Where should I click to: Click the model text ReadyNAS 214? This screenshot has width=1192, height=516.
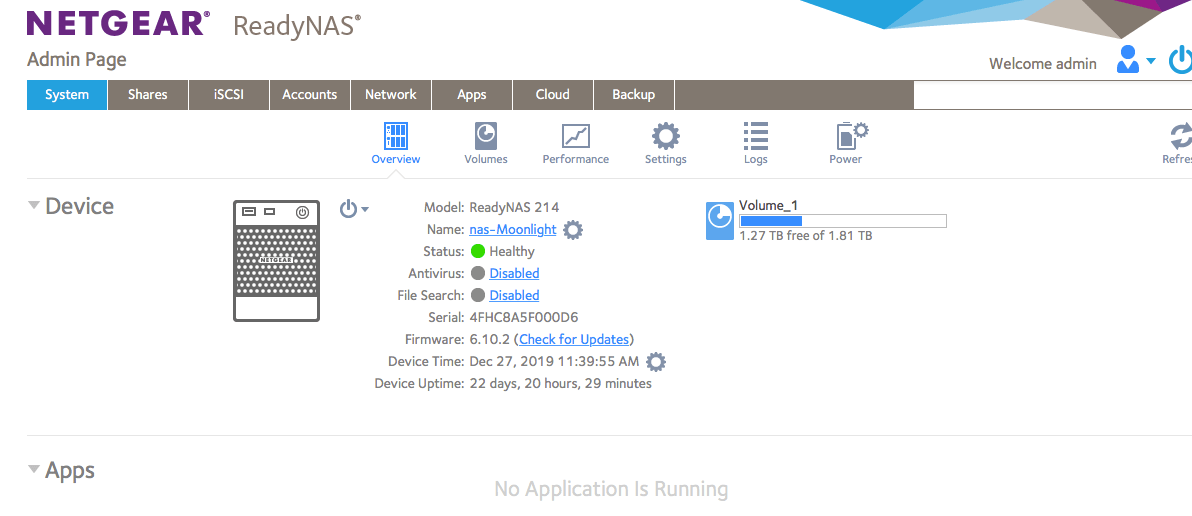click(x=514, y=207)
